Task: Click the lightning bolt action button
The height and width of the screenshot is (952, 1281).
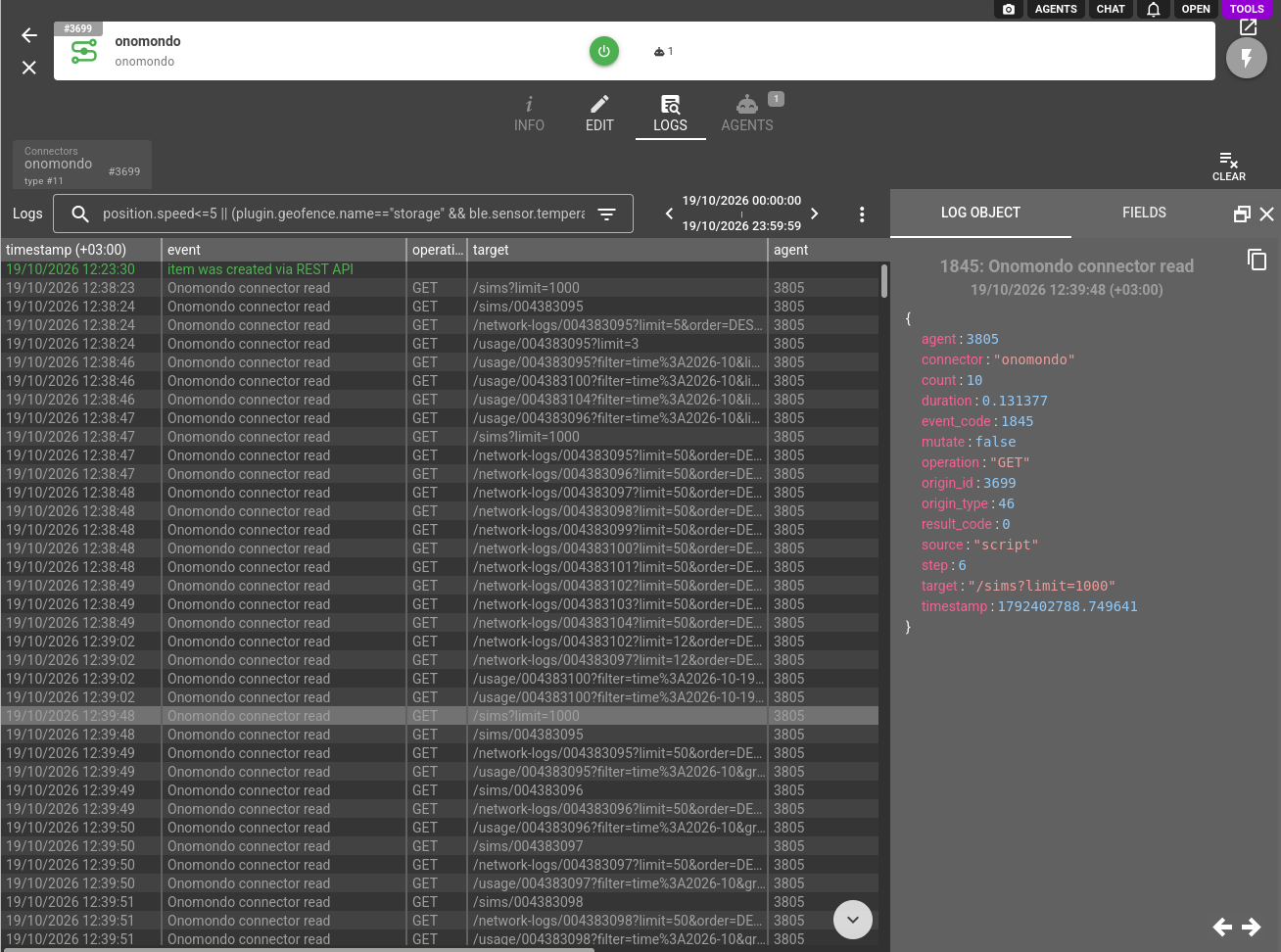Action: click(x=1247, y=59)
